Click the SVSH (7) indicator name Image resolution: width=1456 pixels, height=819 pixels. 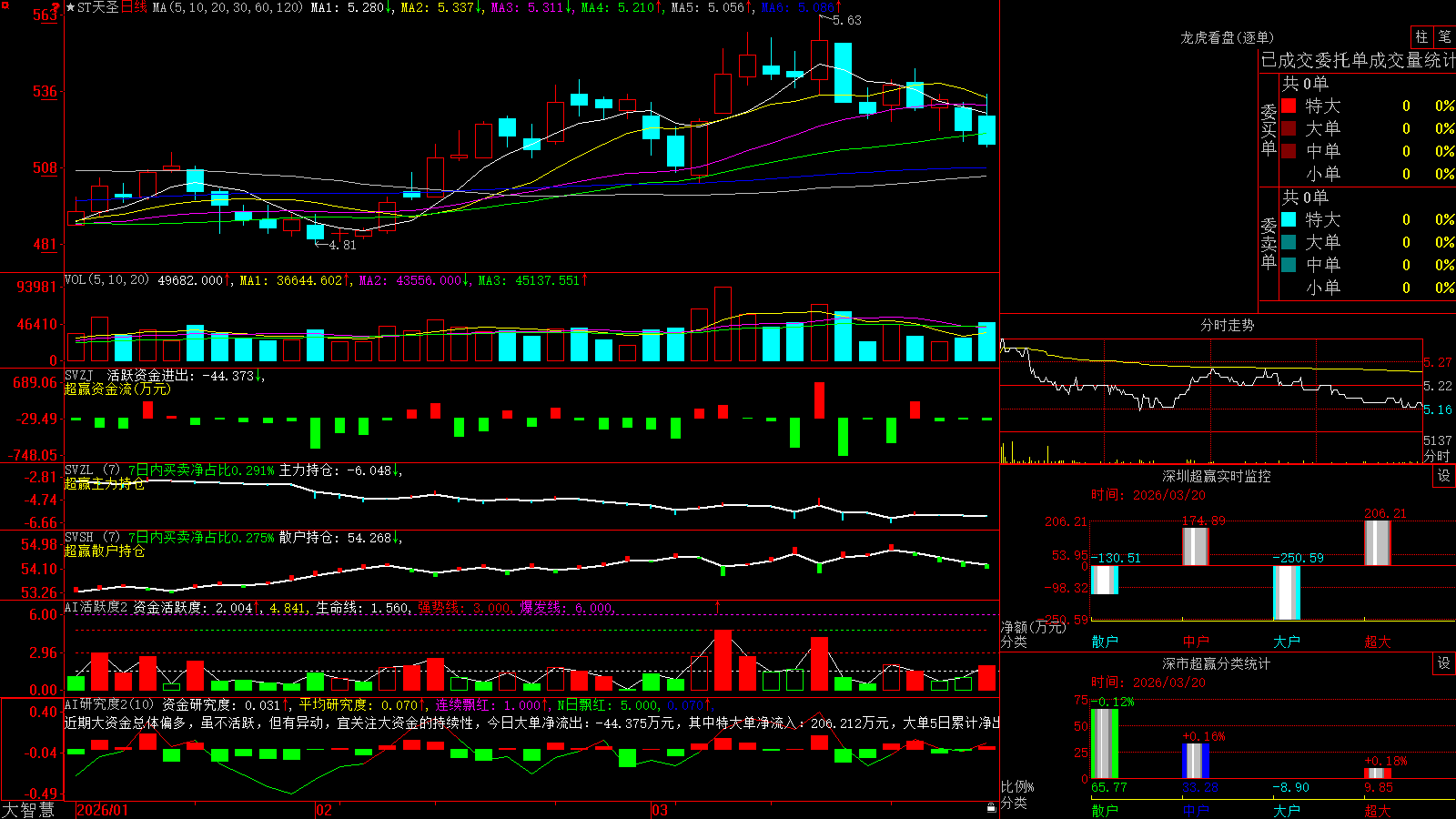coord(92,538)
